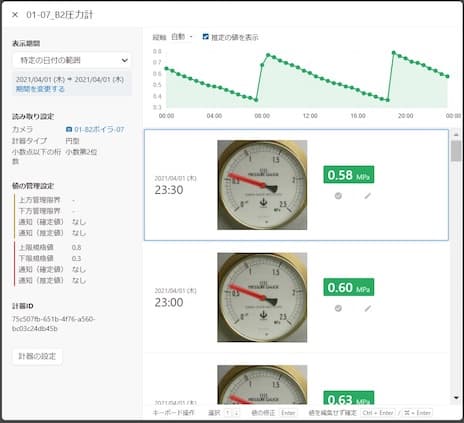Click the scrollbar thumb of readings list
Image resolution: width=464 pixels, height=423 pixels.
(456, 151)
